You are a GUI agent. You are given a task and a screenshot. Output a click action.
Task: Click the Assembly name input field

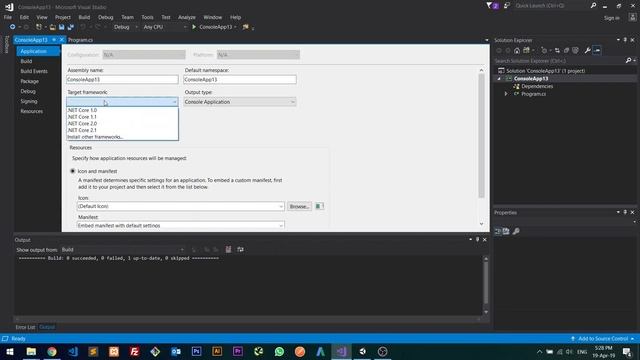[122, 80]
